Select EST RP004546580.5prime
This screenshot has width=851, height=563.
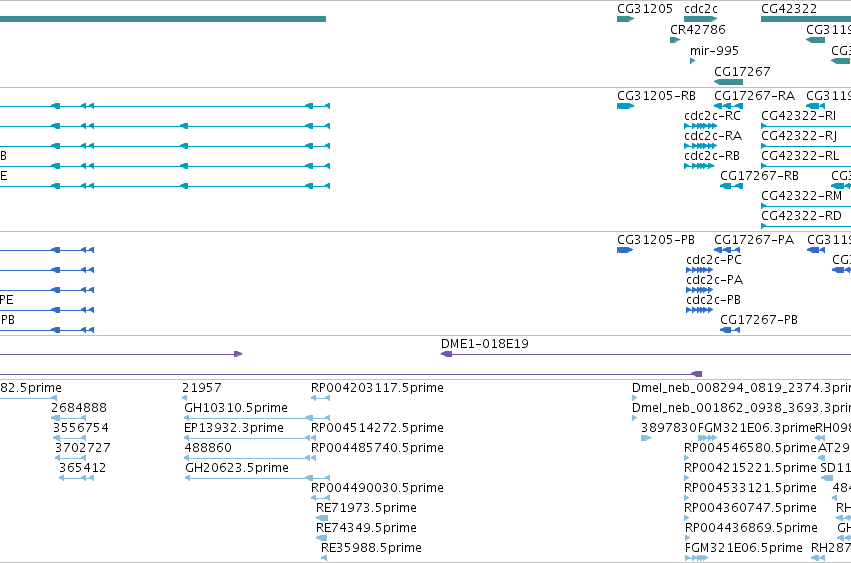click(x=750, y=448)
